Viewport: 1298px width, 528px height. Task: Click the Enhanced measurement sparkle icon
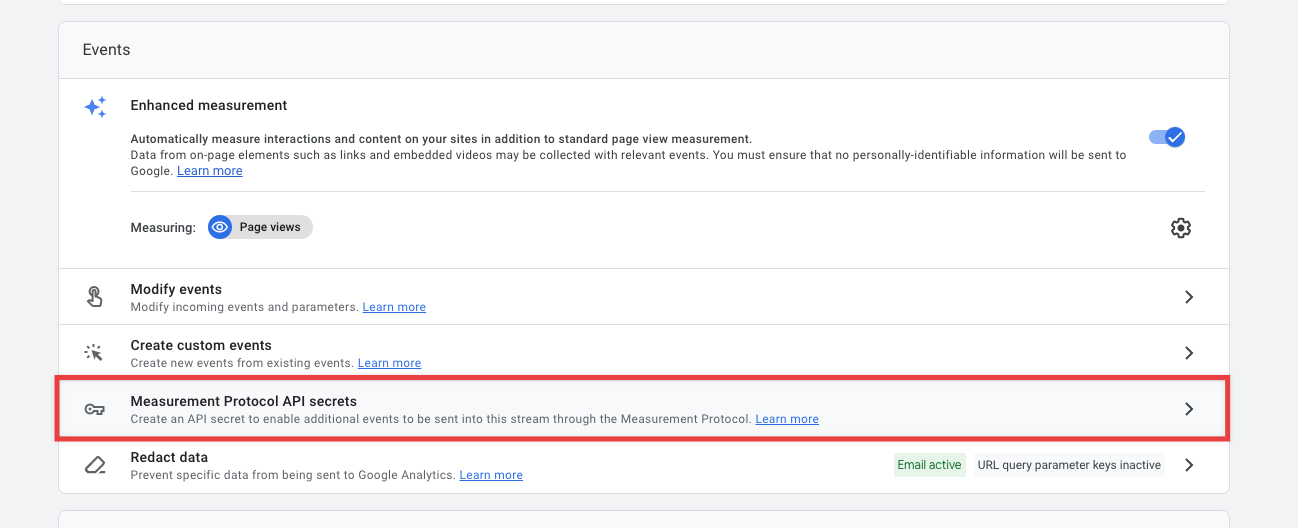point(95,108)
